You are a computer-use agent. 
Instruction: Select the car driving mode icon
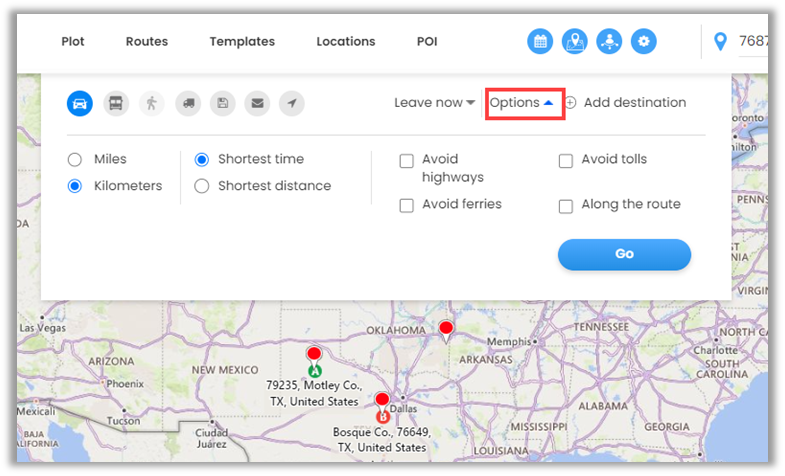(81, 103)
